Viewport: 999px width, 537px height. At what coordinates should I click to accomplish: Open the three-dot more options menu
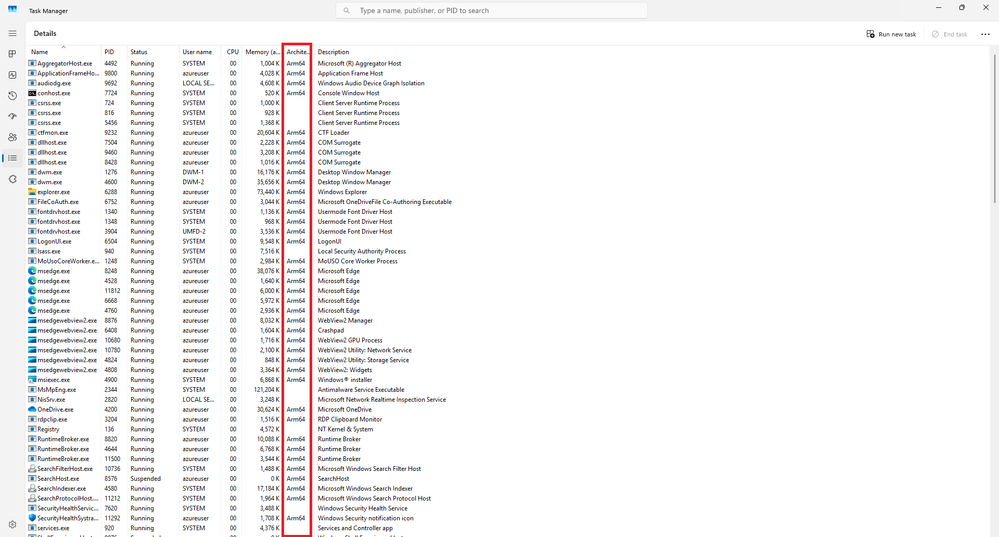(x=985, y=34)
